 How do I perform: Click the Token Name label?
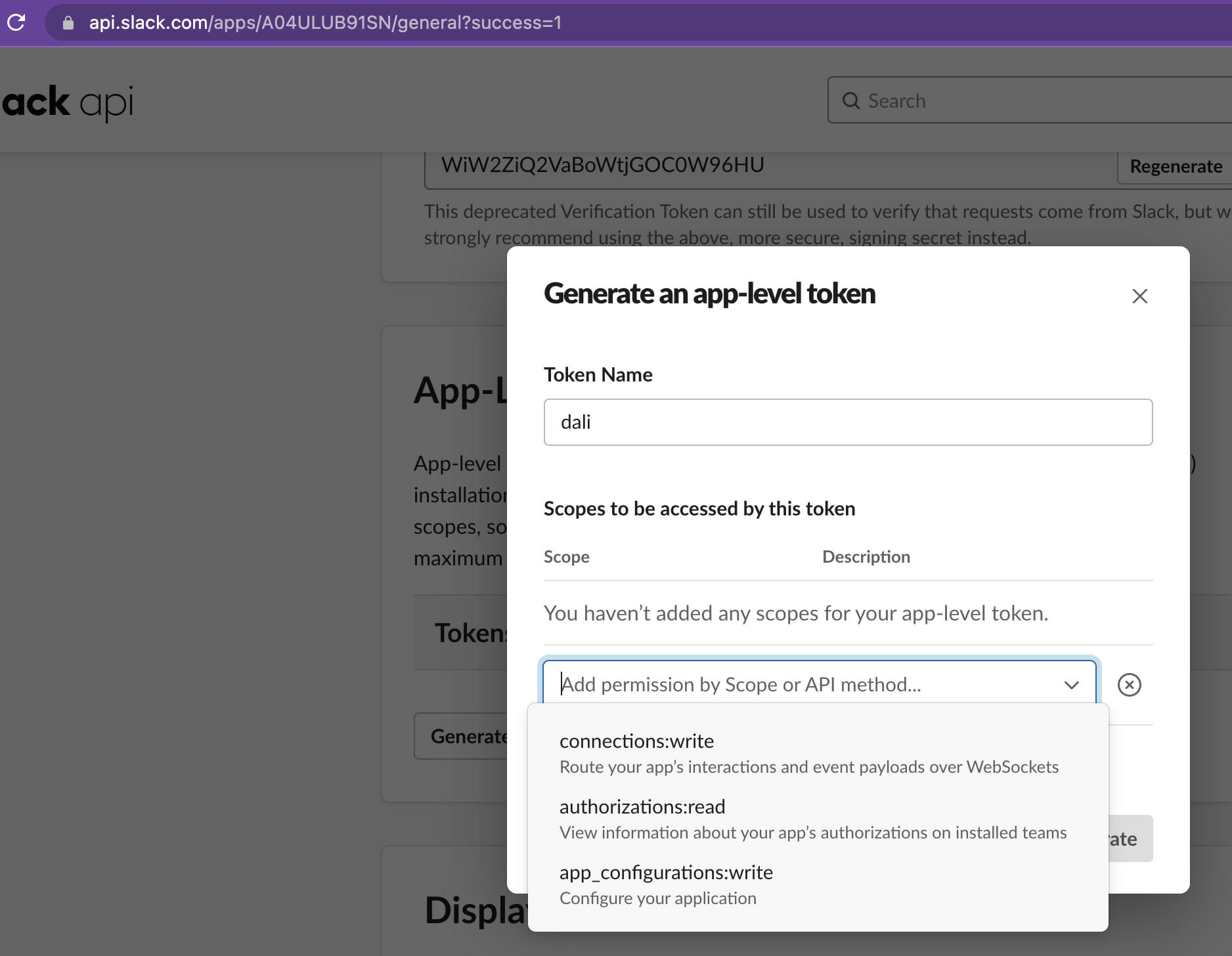(598, 375)
